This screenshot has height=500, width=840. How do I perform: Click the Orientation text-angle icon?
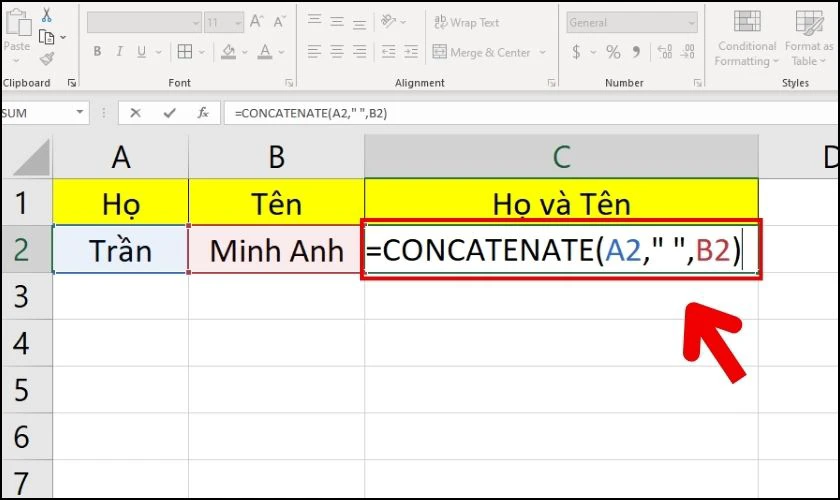coord(388,21)
